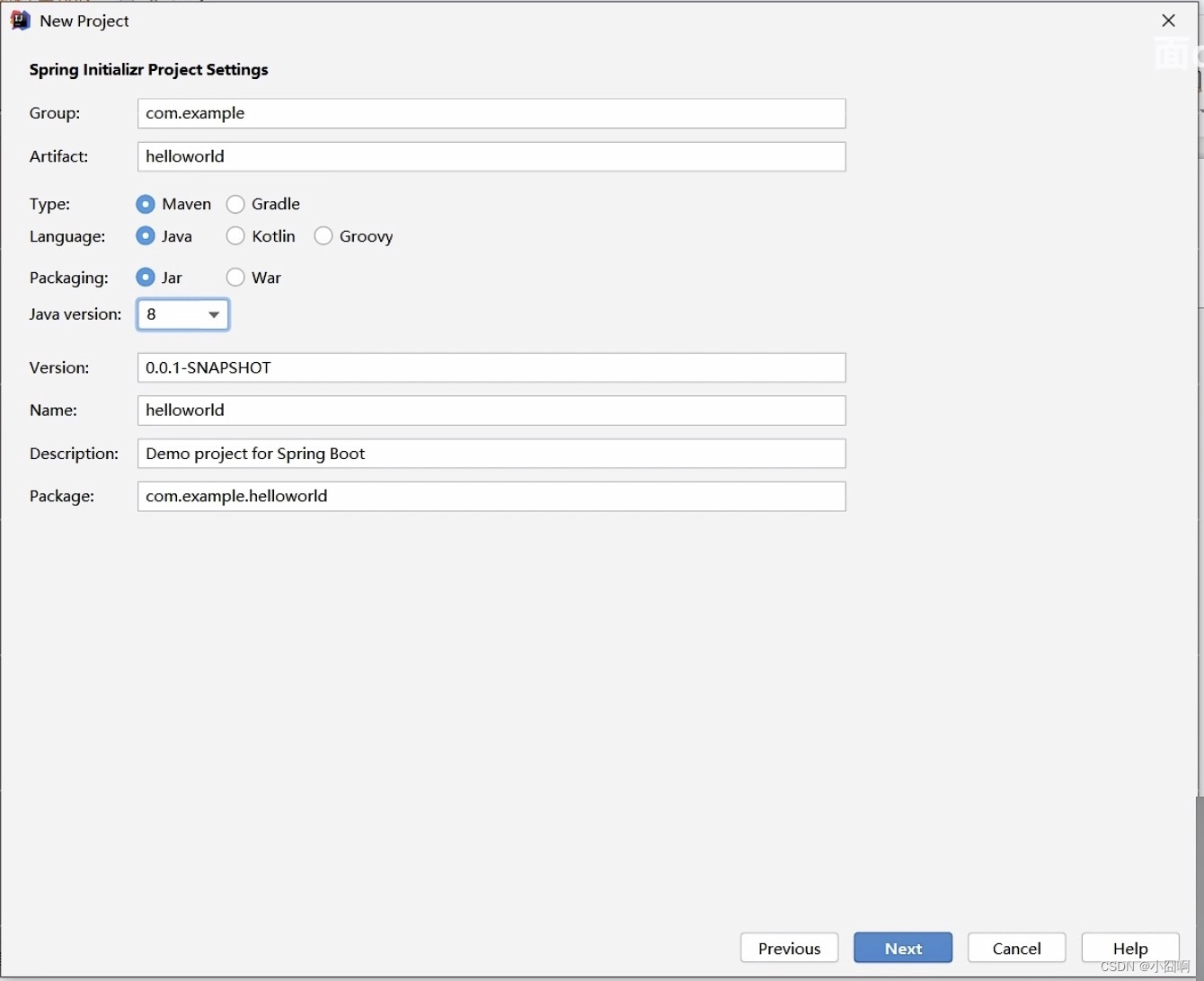Open the Java version dropdown

[183, 314]
